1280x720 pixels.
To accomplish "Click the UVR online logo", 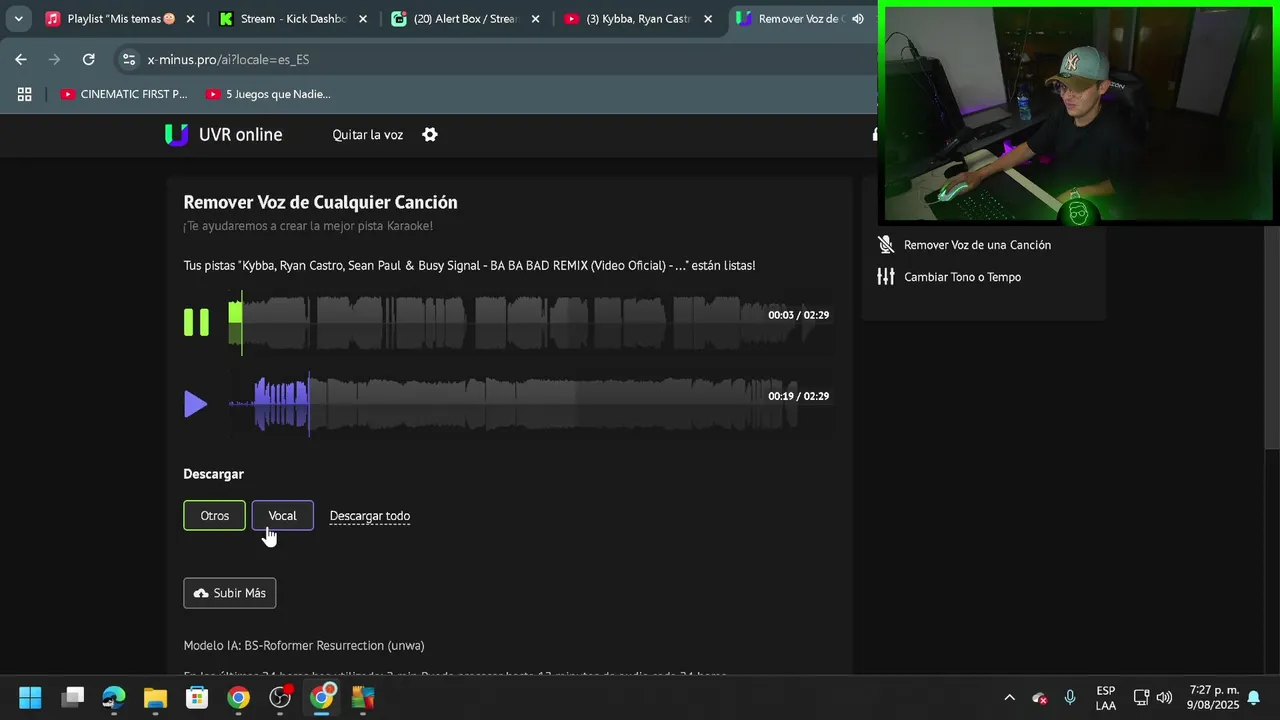I will 223,135.
